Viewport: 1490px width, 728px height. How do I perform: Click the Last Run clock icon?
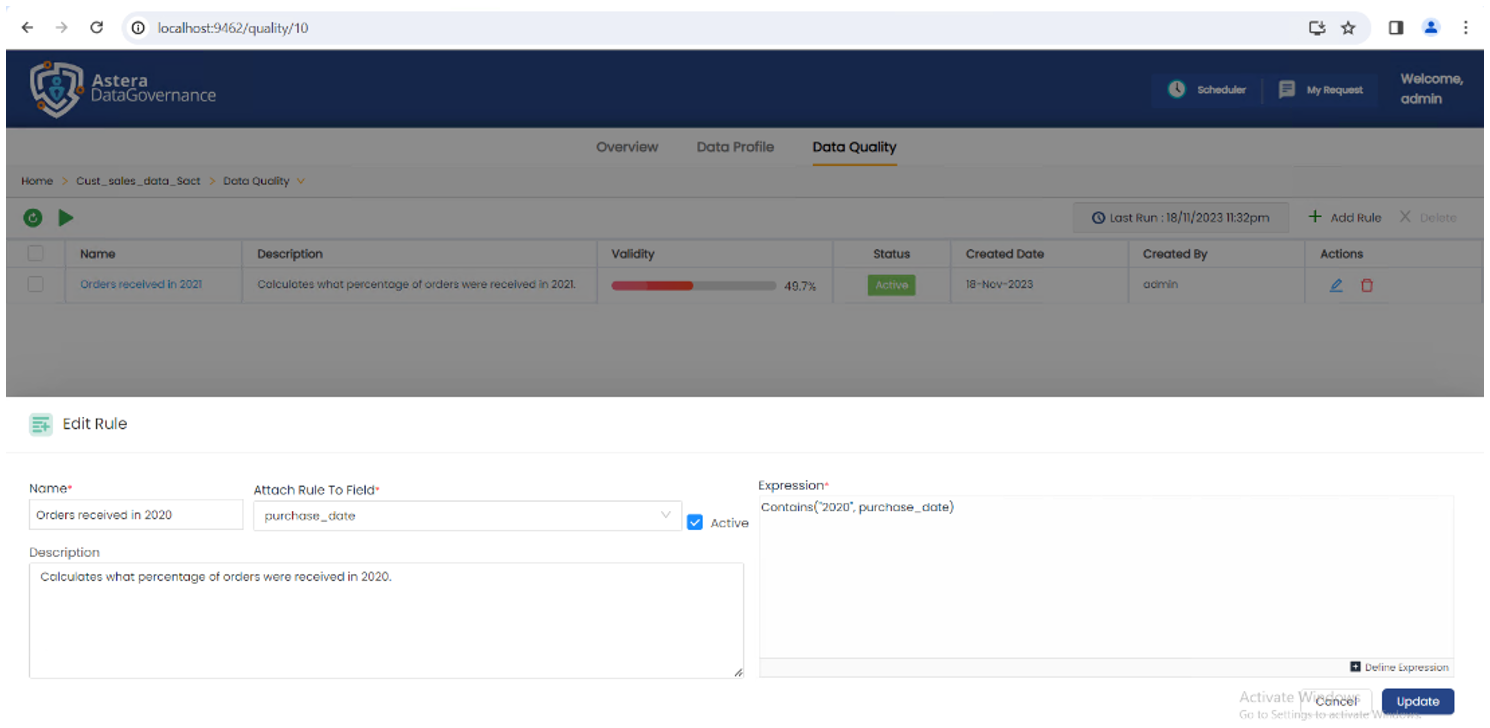pos(1098,218)
